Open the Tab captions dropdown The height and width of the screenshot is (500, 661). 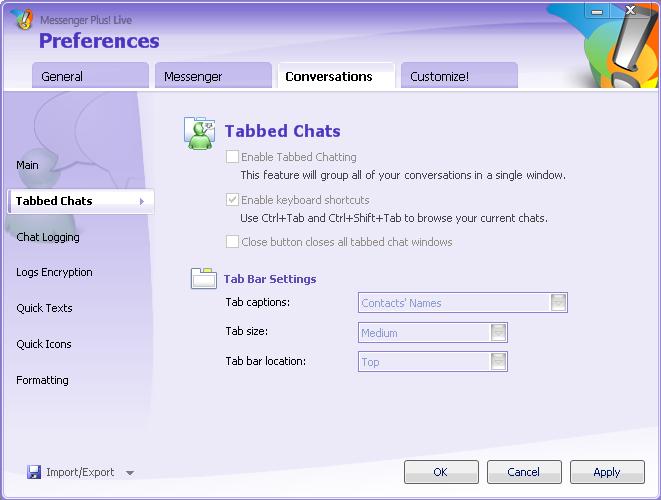pyautogui.click(x=558, y=303)
